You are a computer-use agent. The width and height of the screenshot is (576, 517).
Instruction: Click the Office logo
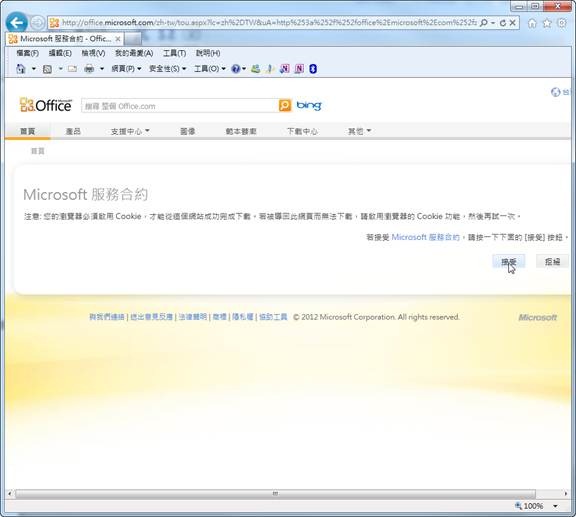click(x=46, y=105)
